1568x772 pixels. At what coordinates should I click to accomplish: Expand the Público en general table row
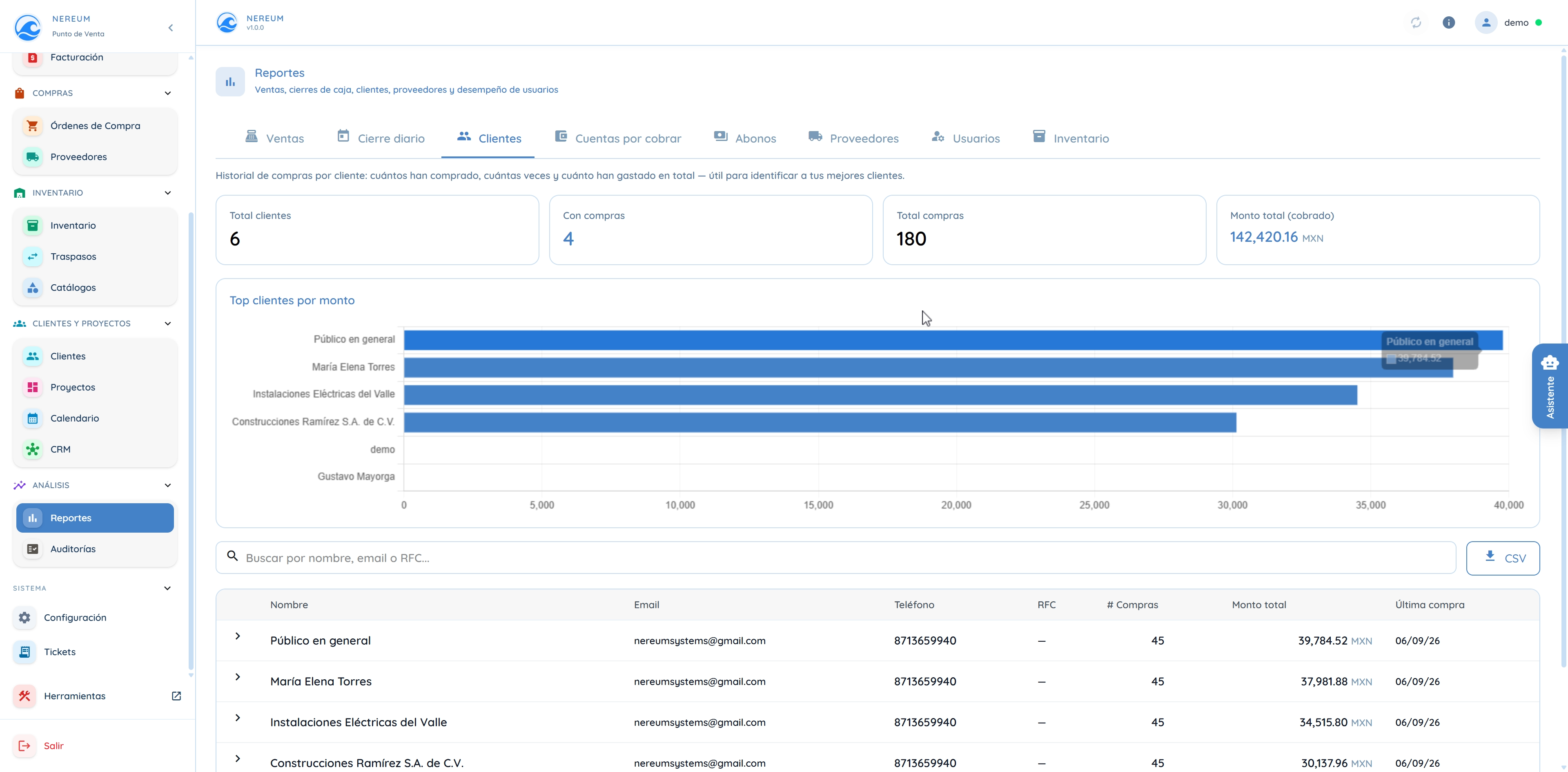[238, 636]
